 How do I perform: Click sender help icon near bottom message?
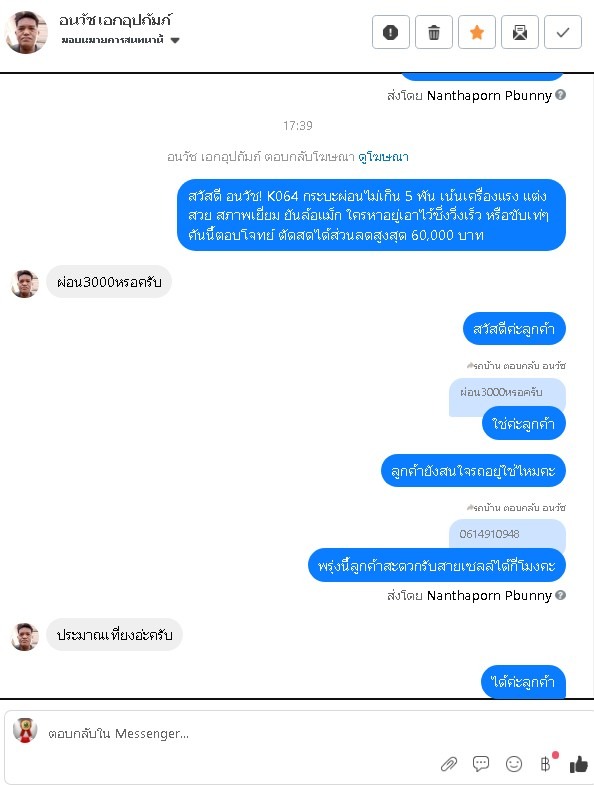(561, 595)
